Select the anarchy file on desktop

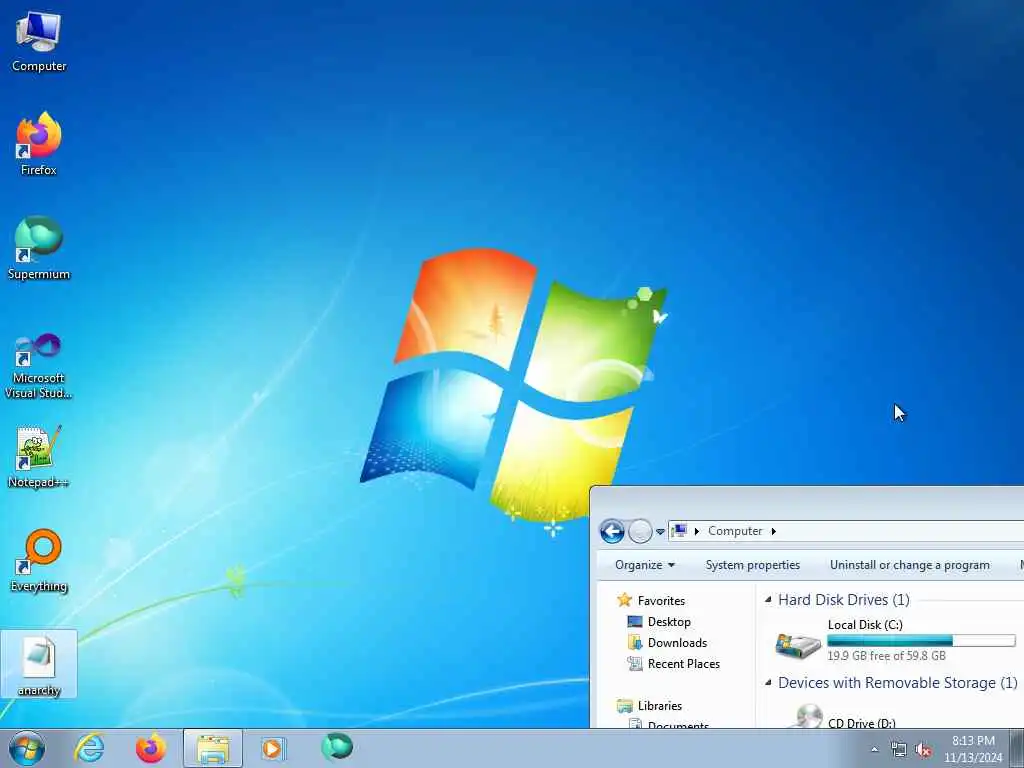[x=39, y=665]
